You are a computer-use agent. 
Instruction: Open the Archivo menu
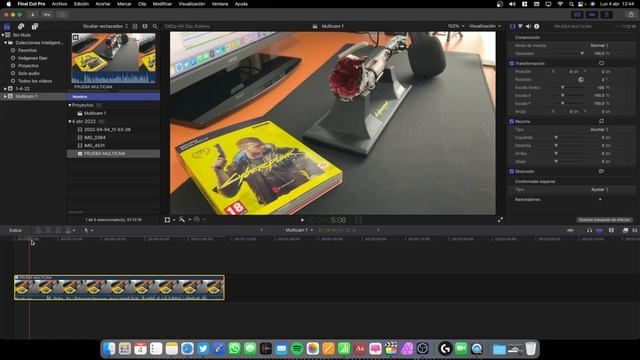click(x=59, y=4)
